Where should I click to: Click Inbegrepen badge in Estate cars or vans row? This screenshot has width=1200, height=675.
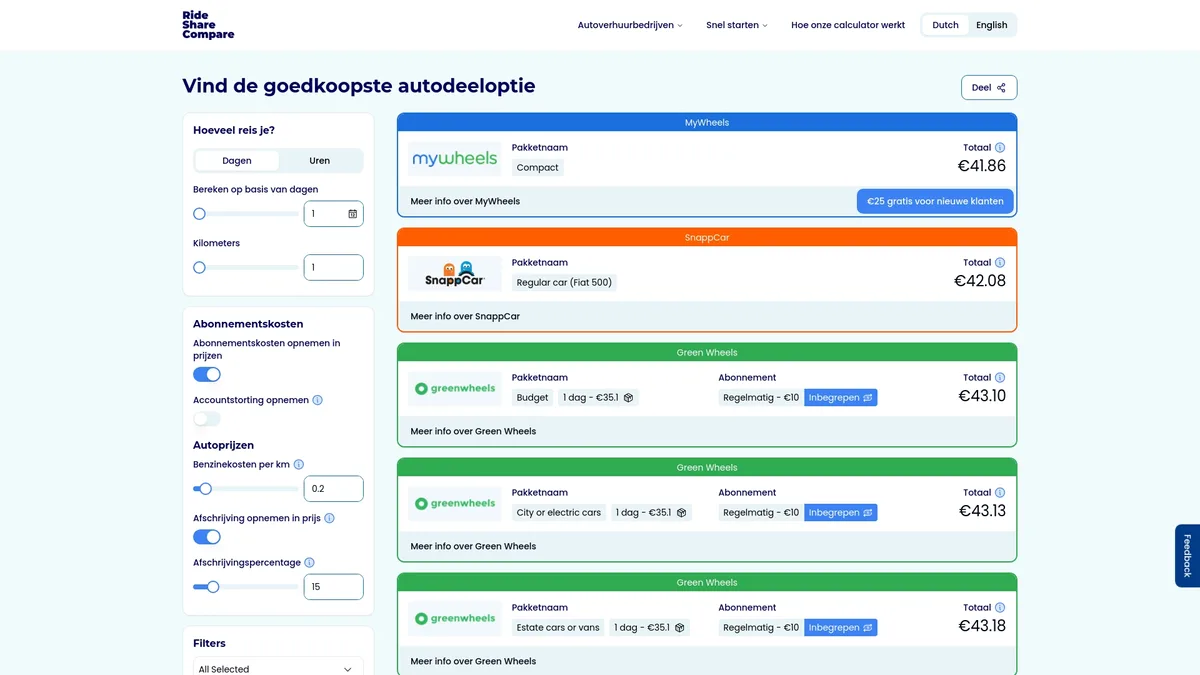click(840, 628)
